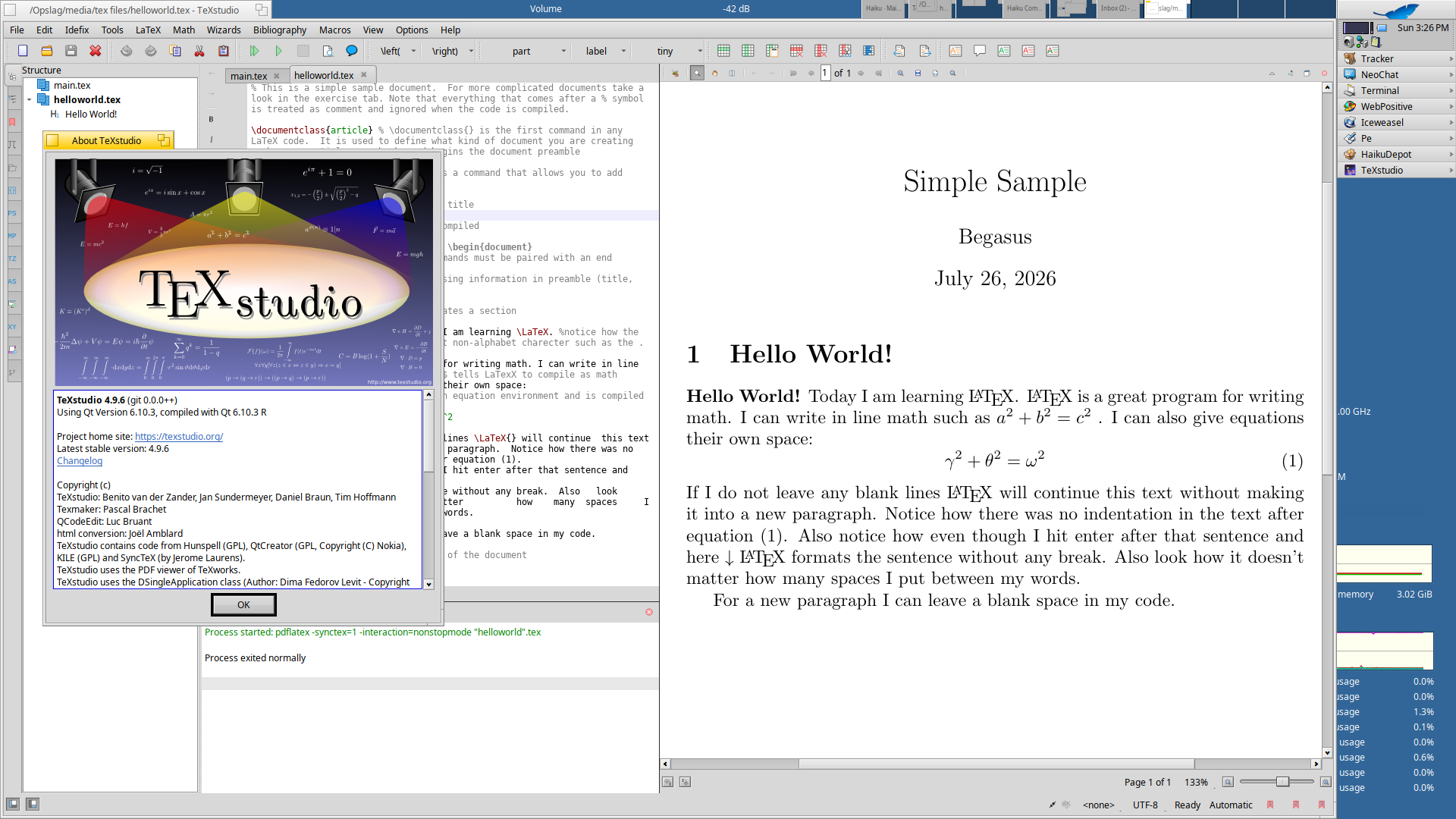Viewport: 1456px width, 819px height.
Task: Click the About dialog vertical scrollbar
Action: pyautogui.click(x=428, y=489)
